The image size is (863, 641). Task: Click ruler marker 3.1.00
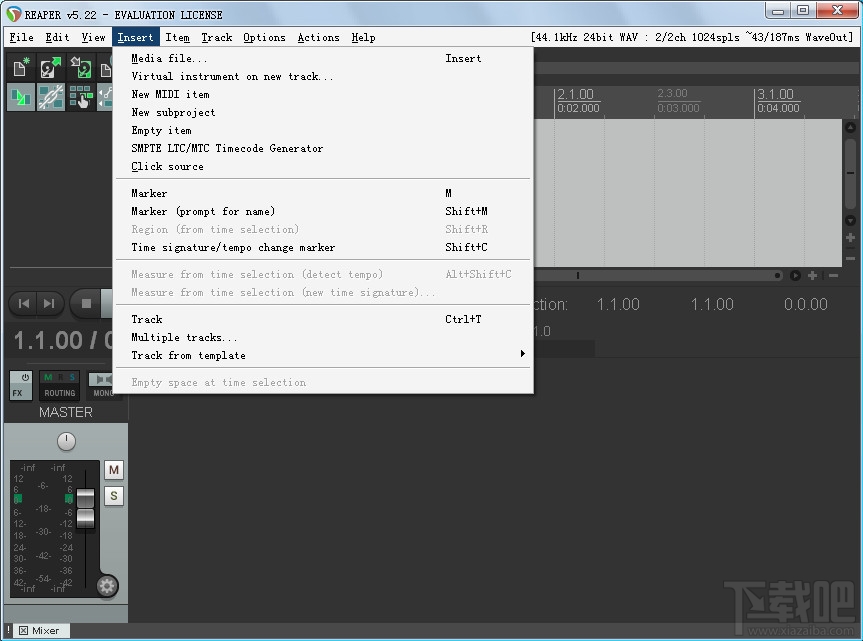coord(775,94)
